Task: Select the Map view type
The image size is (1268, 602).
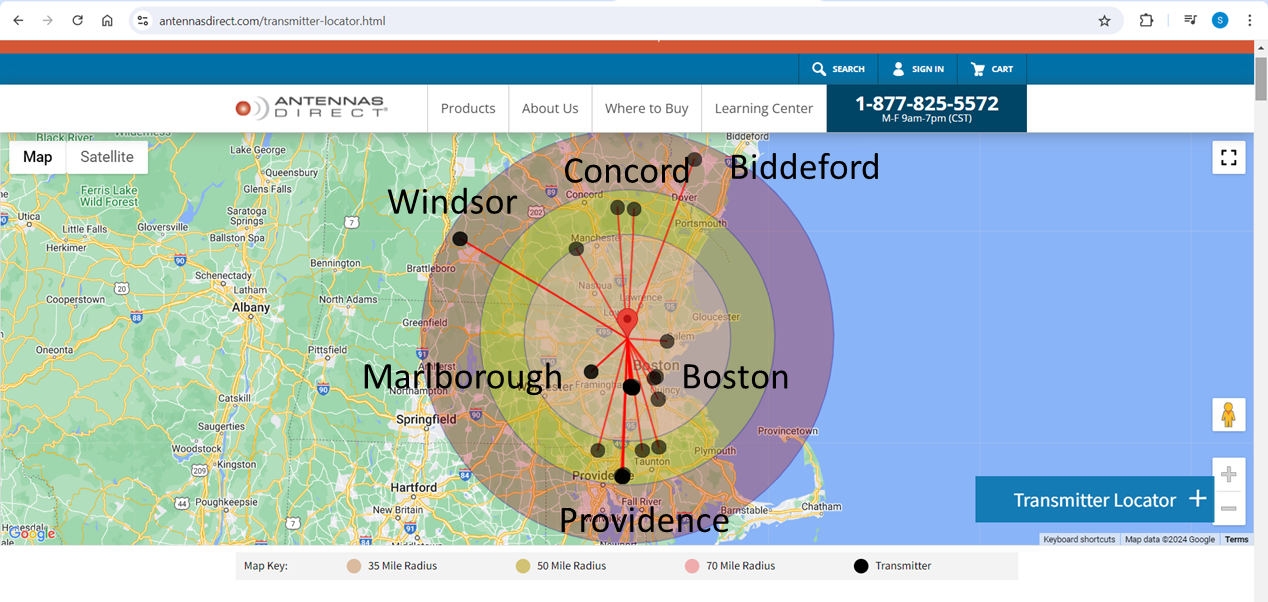Action: pyautogui.click(x=38, y=157)
